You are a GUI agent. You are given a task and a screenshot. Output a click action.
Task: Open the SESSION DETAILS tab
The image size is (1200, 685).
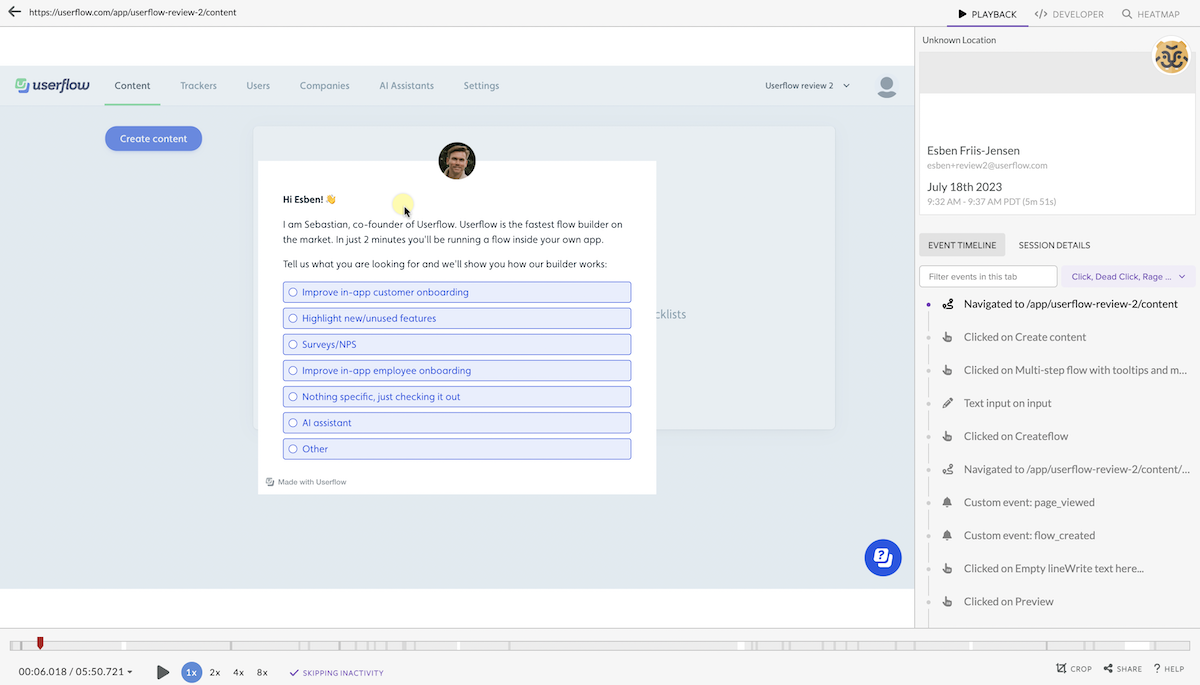click(1054, 245)
